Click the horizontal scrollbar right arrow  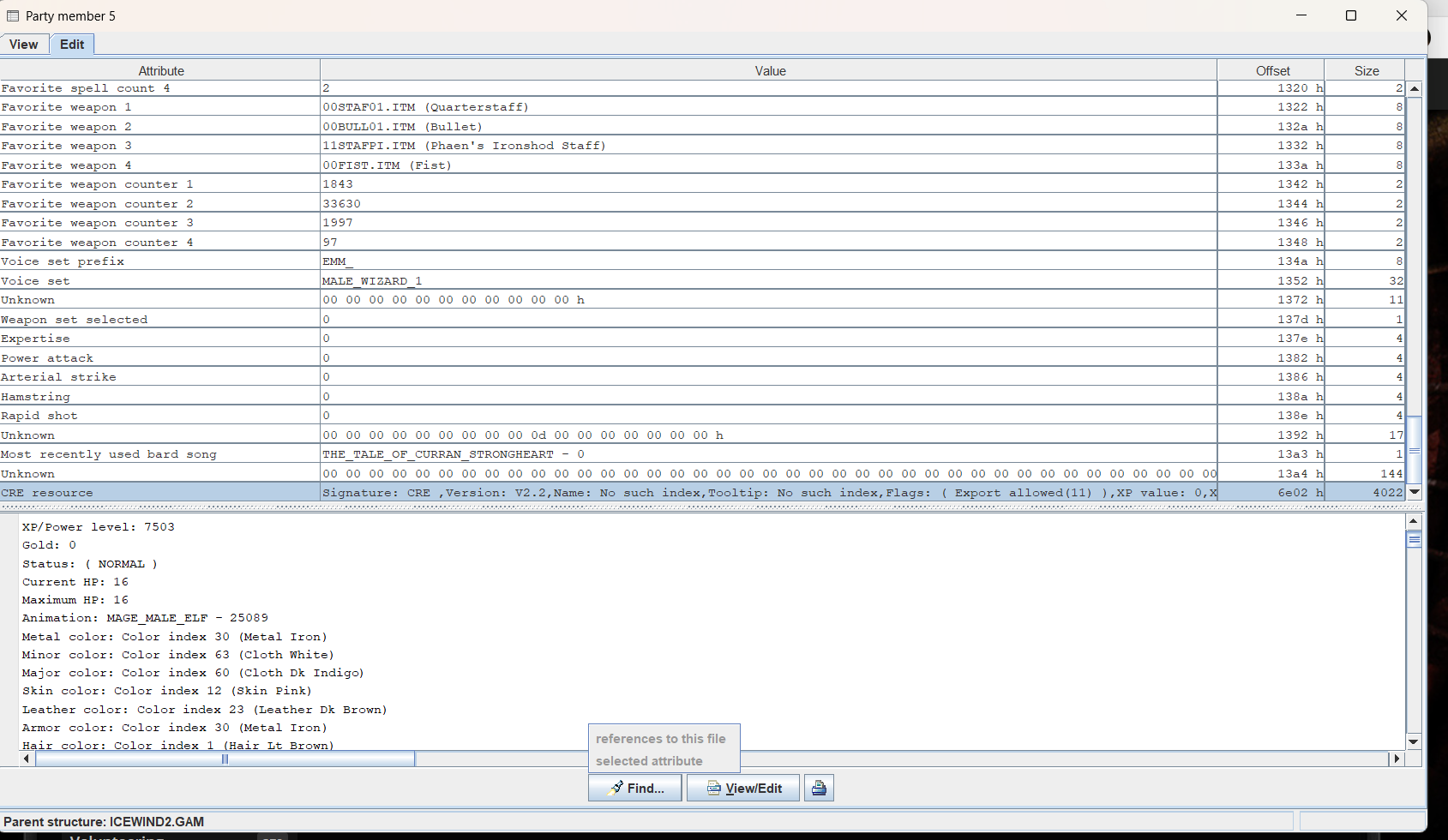1397,759
